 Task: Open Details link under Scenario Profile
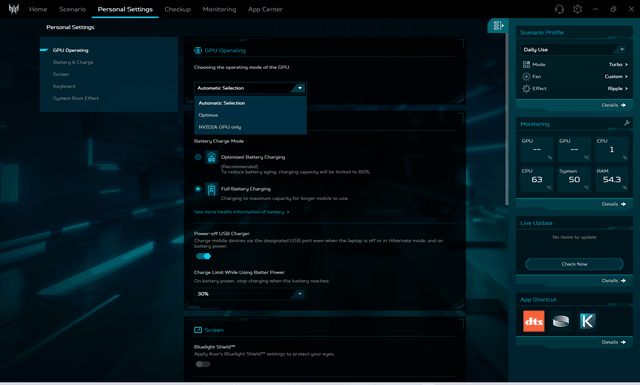pyautogui.click(x=613, y=105)
